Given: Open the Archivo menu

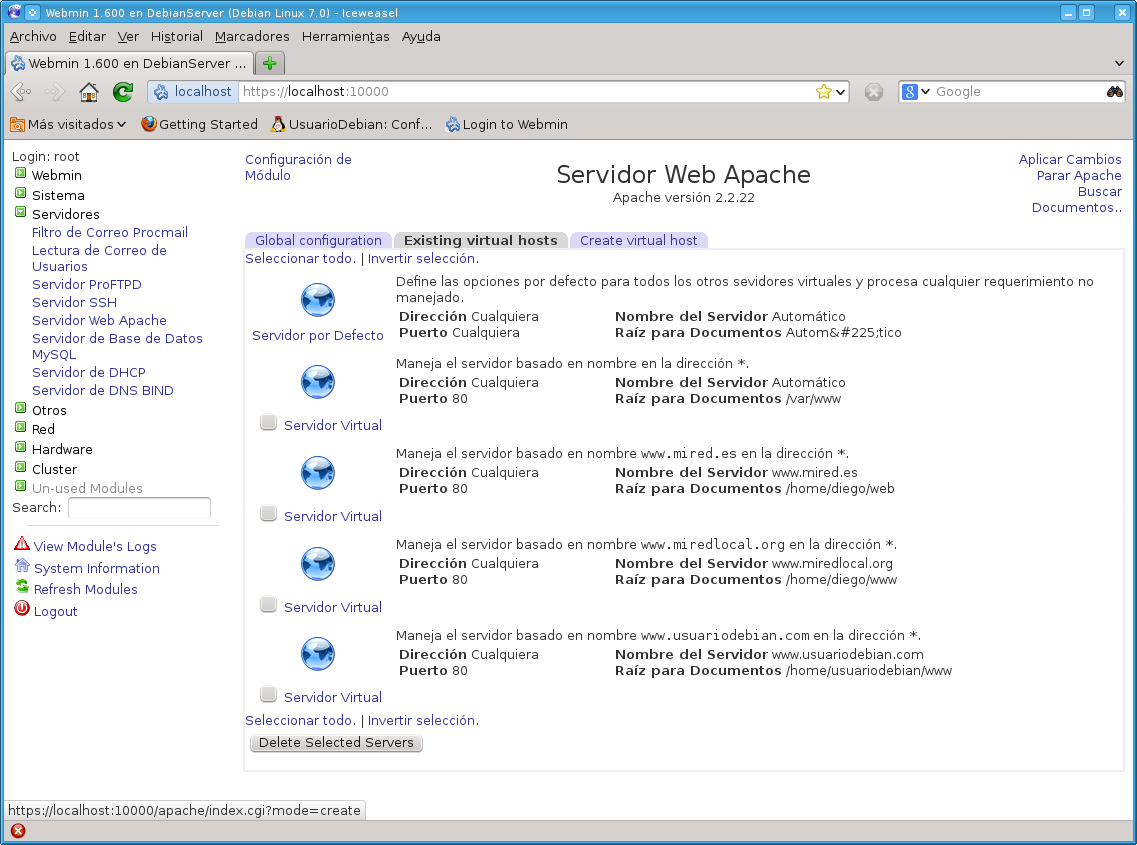Looking at the screenshot, I should (x=33, y=36).
